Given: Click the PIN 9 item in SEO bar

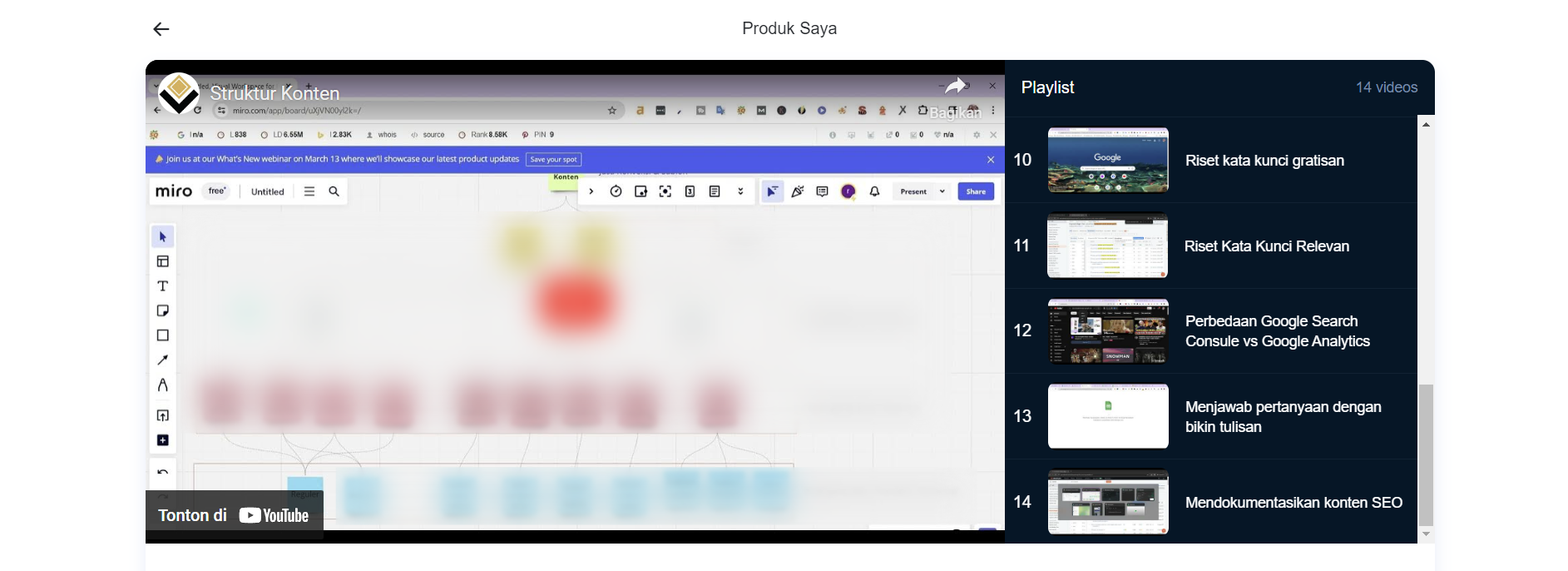Looking at the screenshot, I should [538, 134].
